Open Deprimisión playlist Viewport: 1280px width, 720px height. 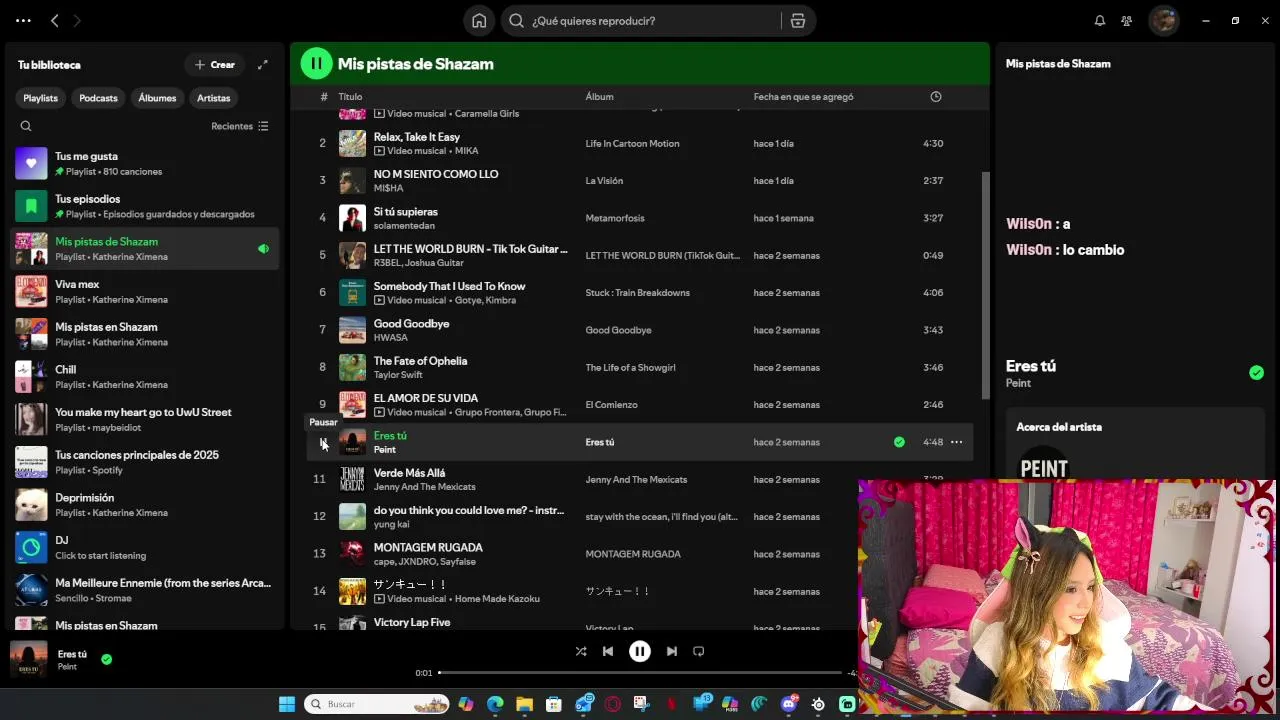pos(145,505)
